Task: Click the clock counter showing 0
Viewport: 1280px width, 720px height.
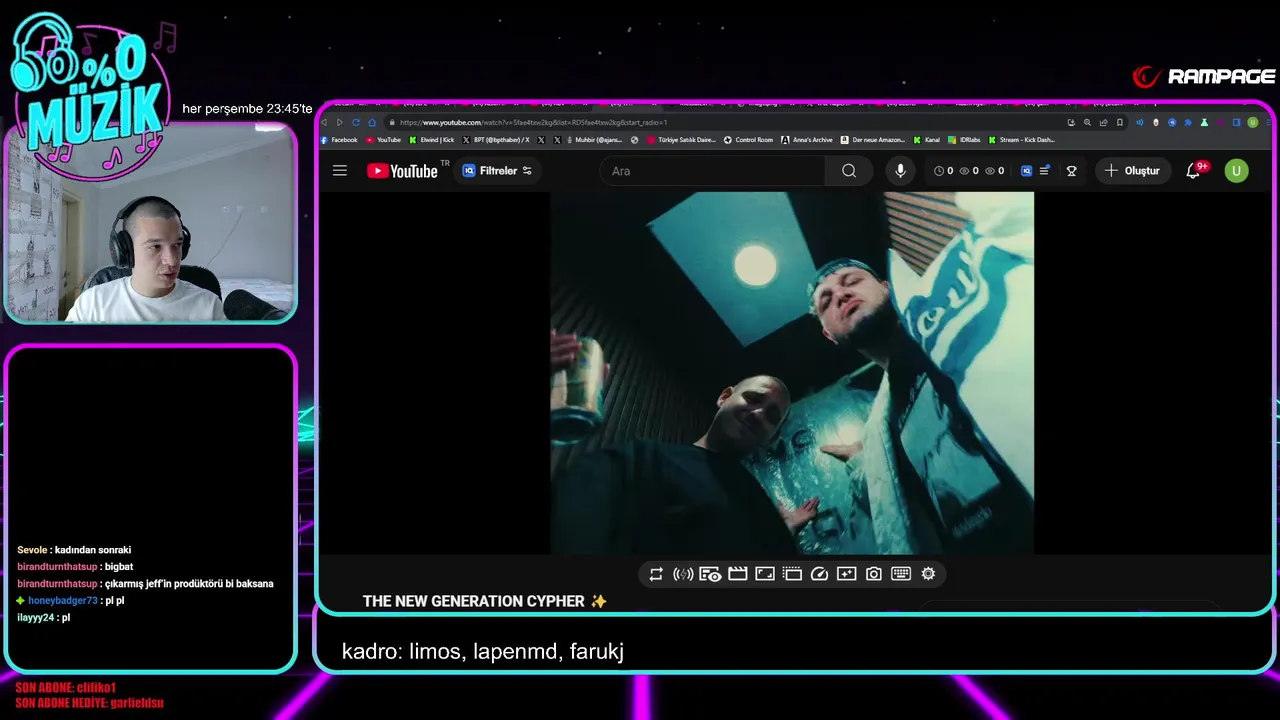Action: click(943, 171)
